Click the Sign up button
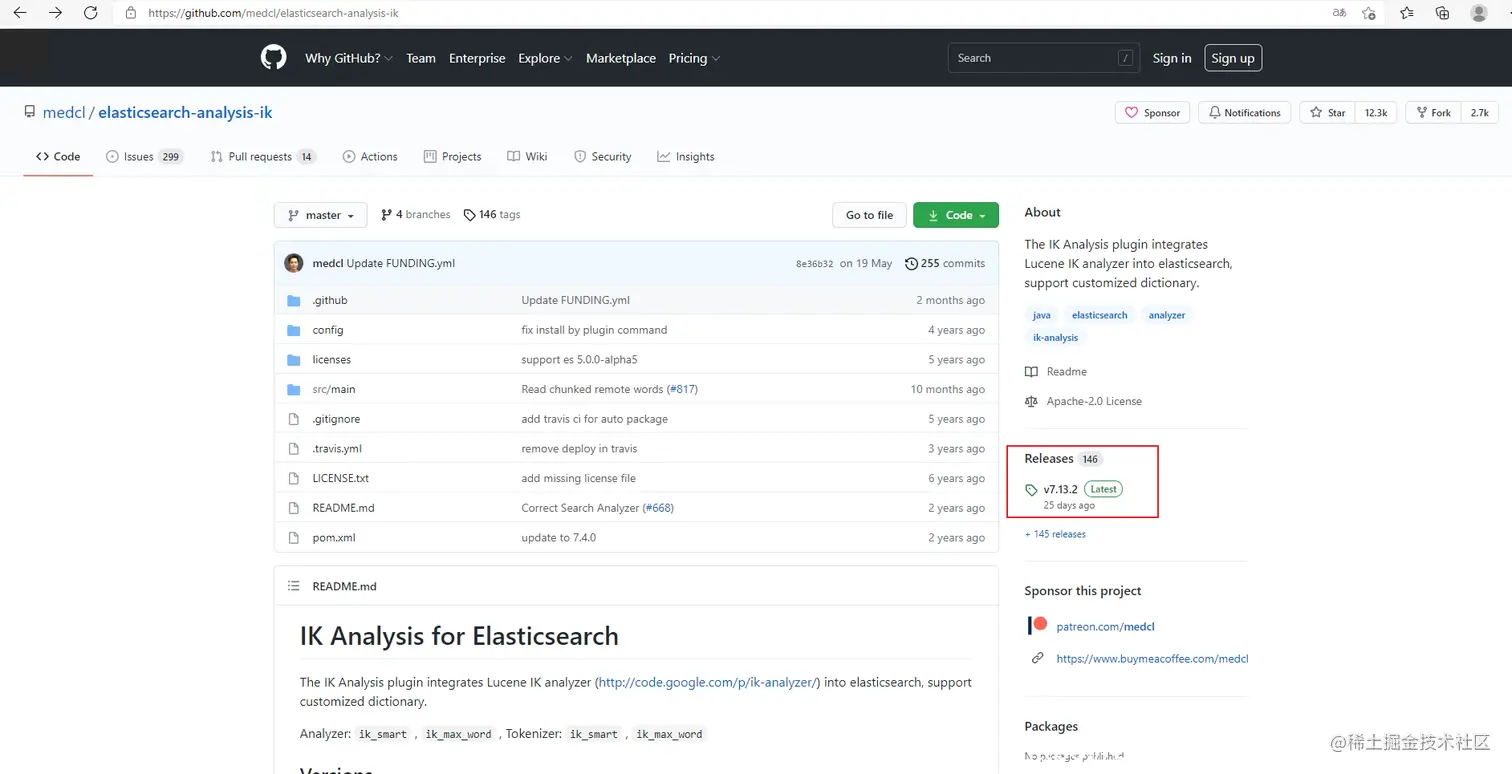This screenshot has height=774, width=1512. coord(1233,58)
